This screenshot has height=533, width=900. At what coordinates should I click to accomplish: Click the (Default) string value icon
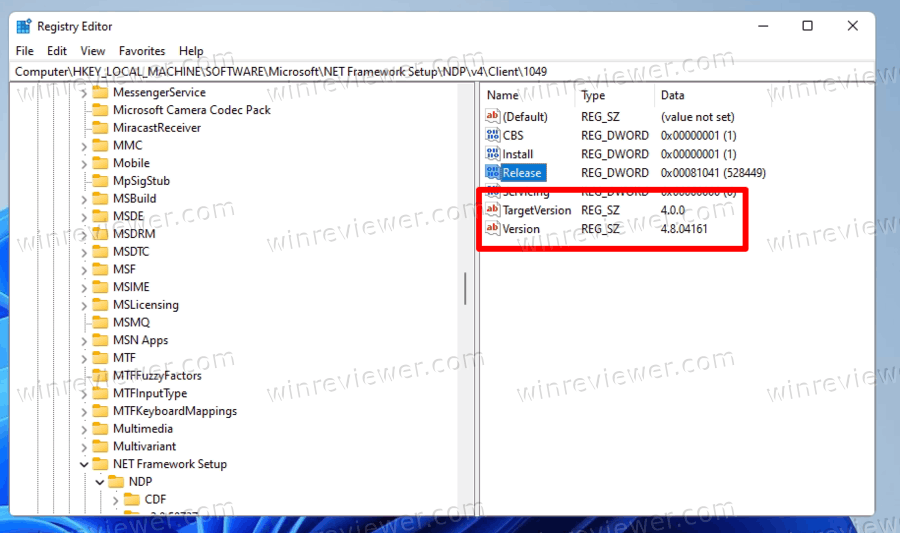tap(492, 116)
